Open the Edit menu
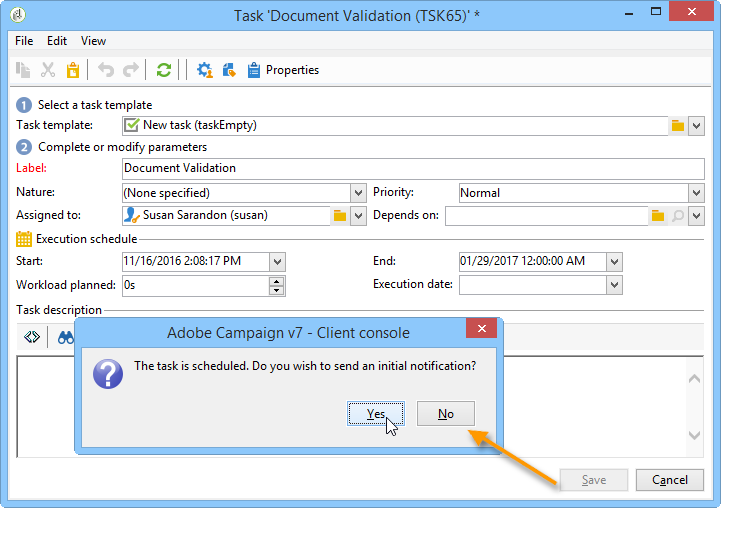This screenshot has height=539, width=748. (x=57, y=41)
